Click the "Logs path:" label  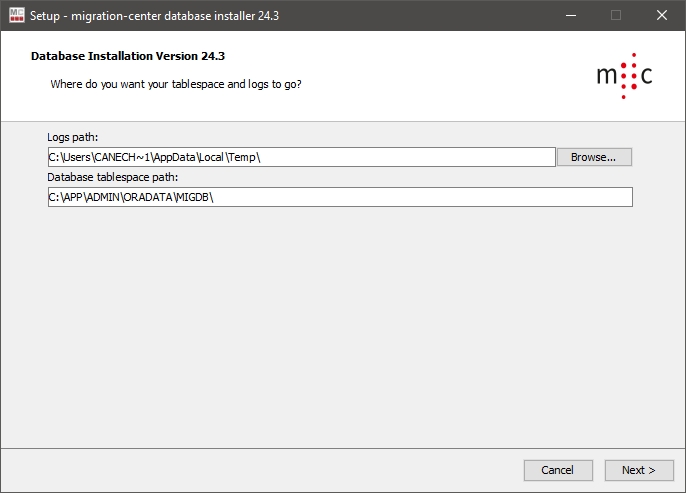point(73,137)
